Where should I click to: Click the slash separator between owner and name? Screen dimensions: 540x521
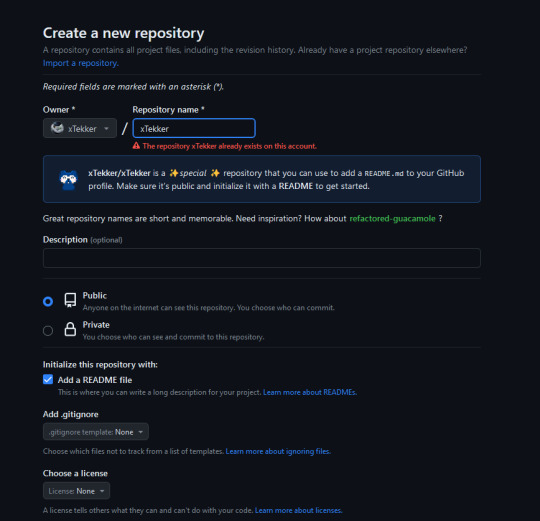(x=125, y=128)
